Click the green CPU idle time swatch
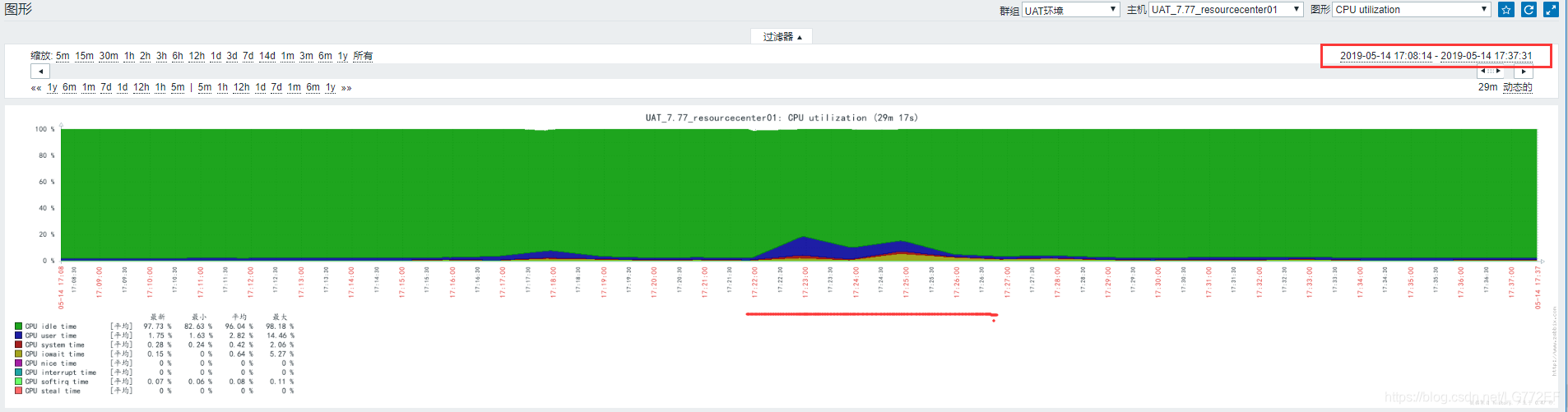 click(18, 326)
